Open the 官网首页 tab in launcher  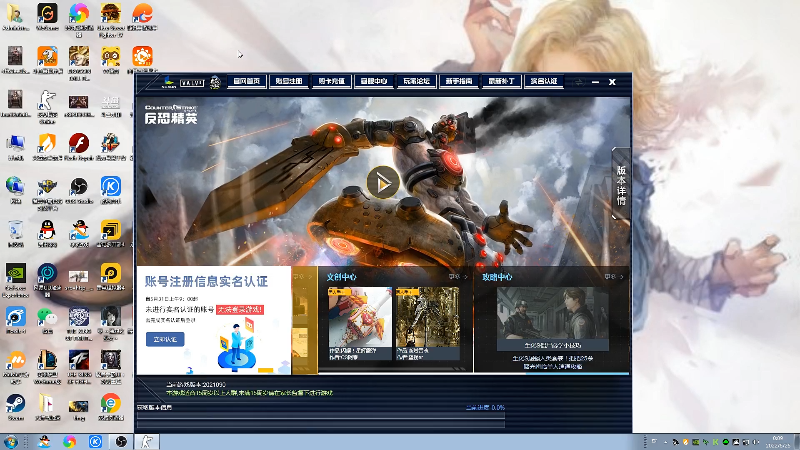247,81
